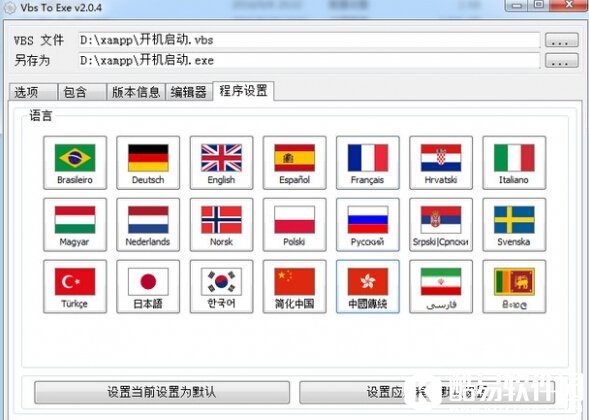Select the Sri Lanka flag language
This screenshot has width=589, height=420.
click(x=514, y=287)
